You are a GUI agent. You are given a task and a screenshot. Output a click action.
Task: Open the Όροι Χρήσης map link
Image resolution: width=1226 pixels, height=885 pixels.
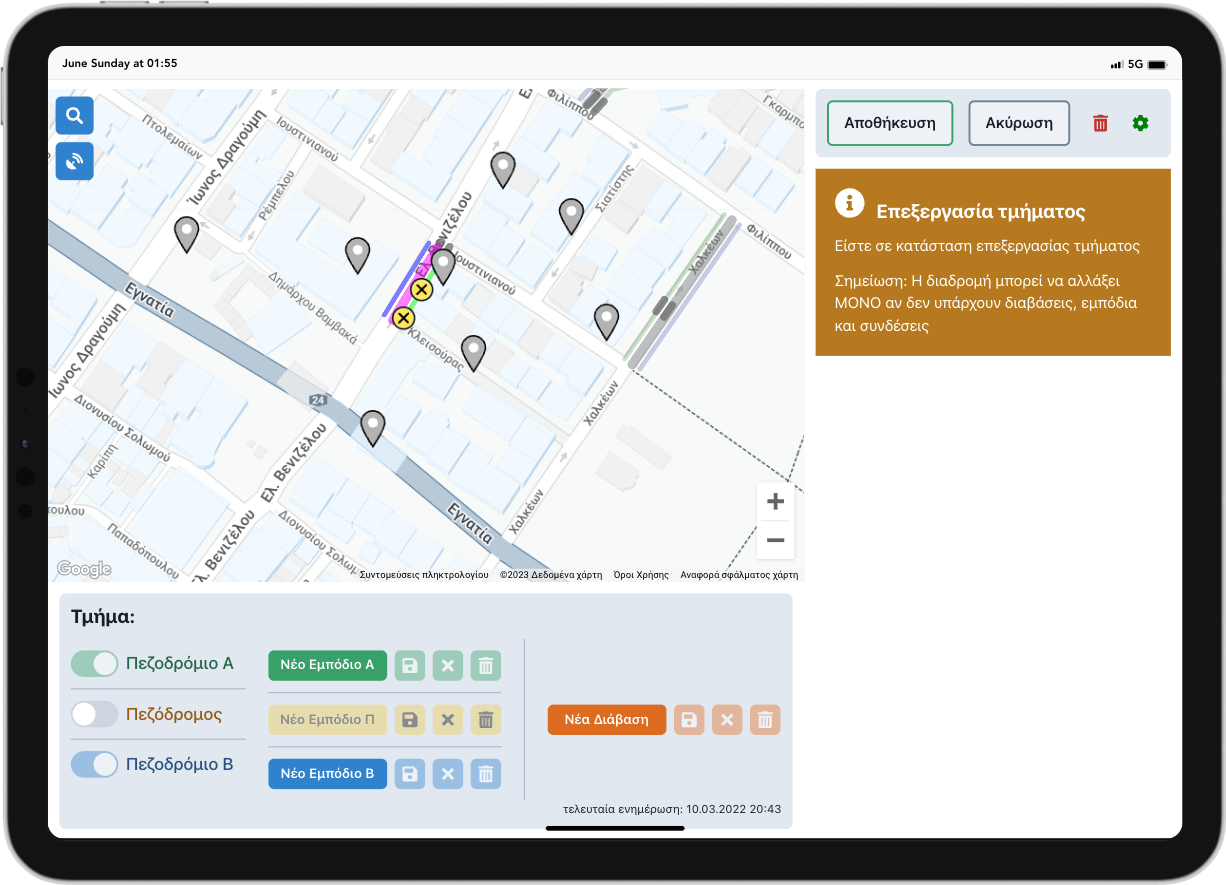pyautogui.click(x=641, y=575)
